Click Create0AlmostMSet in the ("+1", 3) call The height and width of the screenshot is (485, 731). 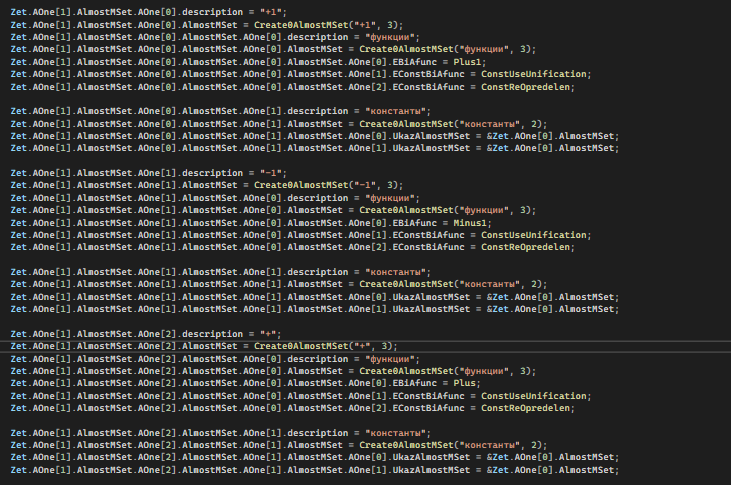click(x=301, y=25)
